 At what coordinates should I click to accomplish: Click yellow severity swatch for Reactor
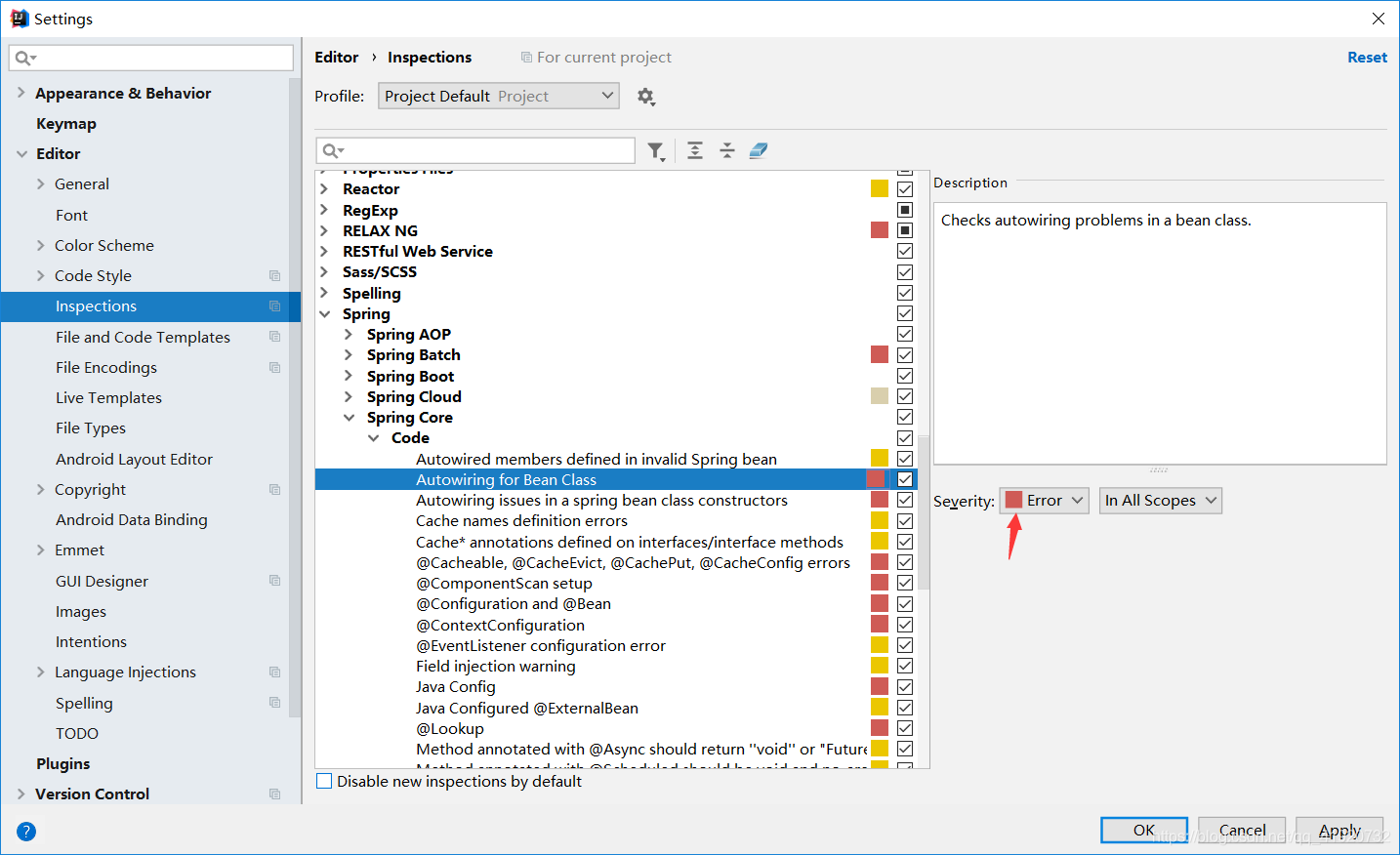pos(880,189)
